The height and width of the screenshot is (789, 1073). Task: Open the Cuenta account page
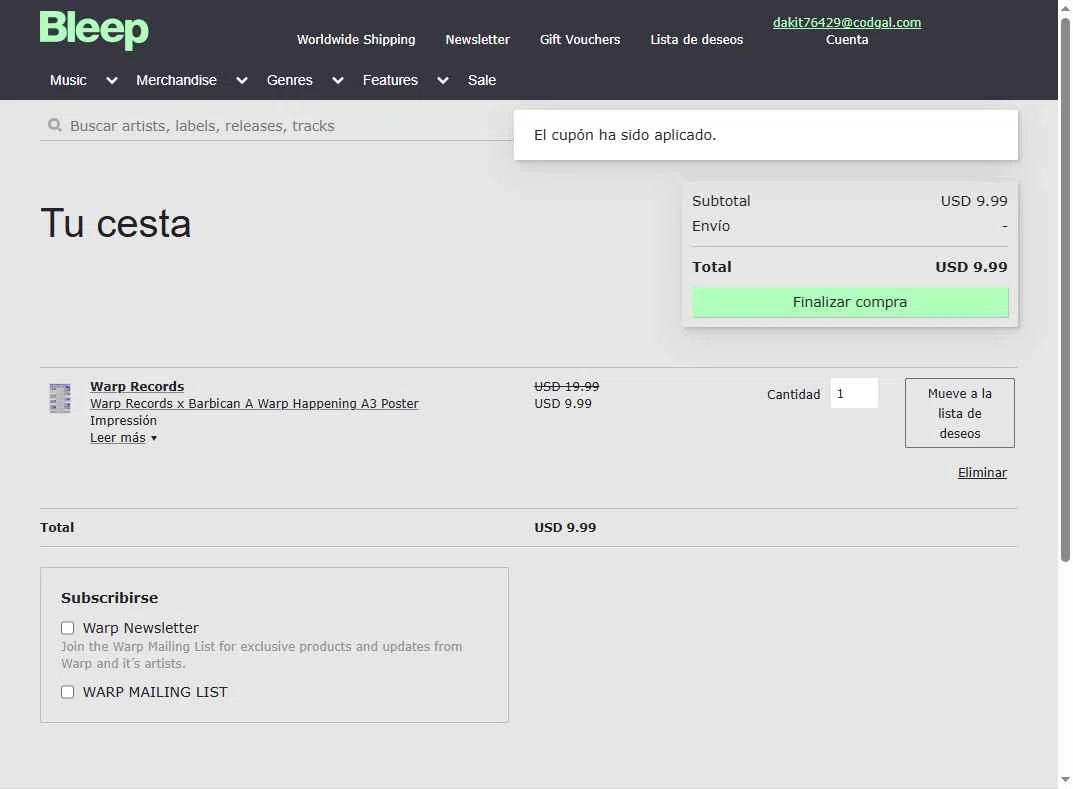(x=847, y=40)
